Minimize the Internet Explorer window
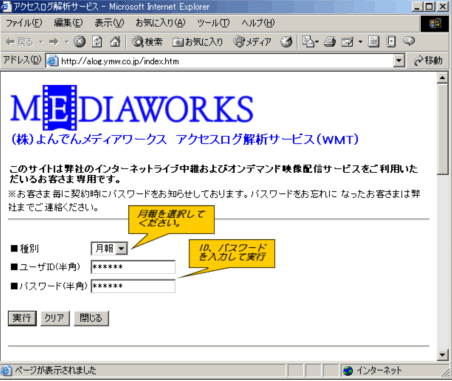Viewport: 452px width, 381px height. pos(418,6)
